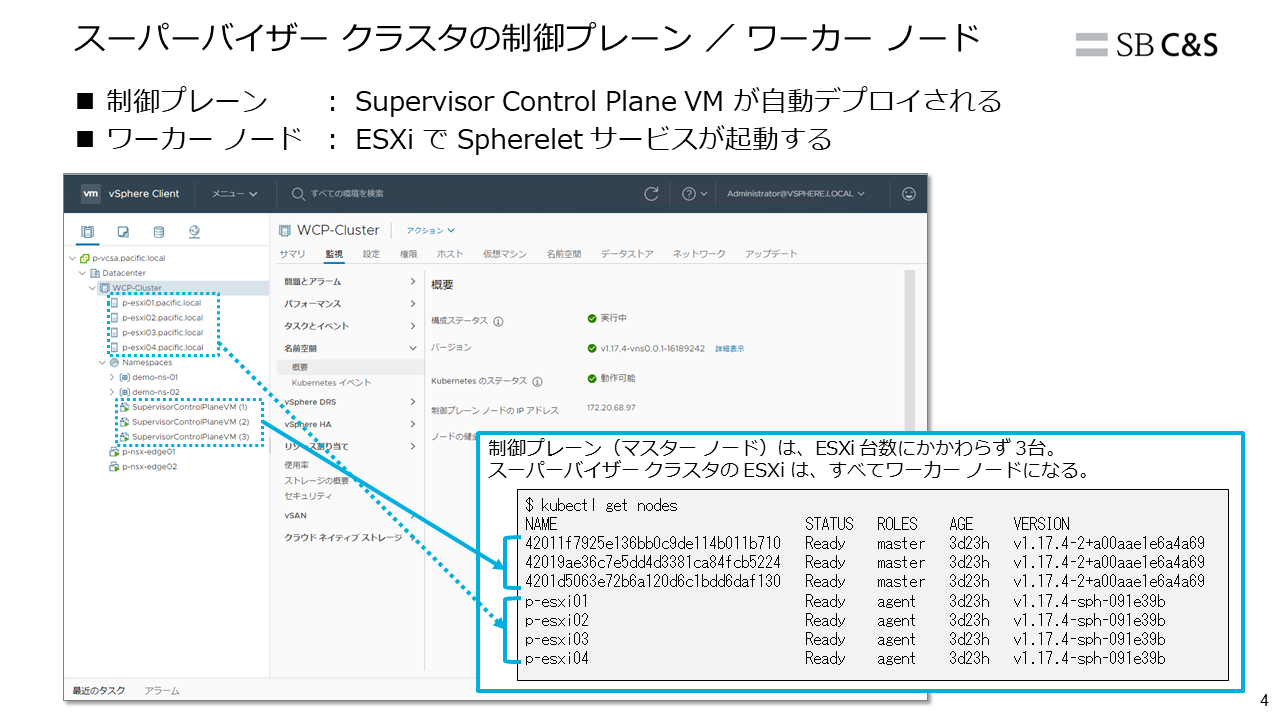This screenshot has height=720, width=1280.
Task: Select Kubernetes イベント menu entry
Action: (x=331, y=383)
